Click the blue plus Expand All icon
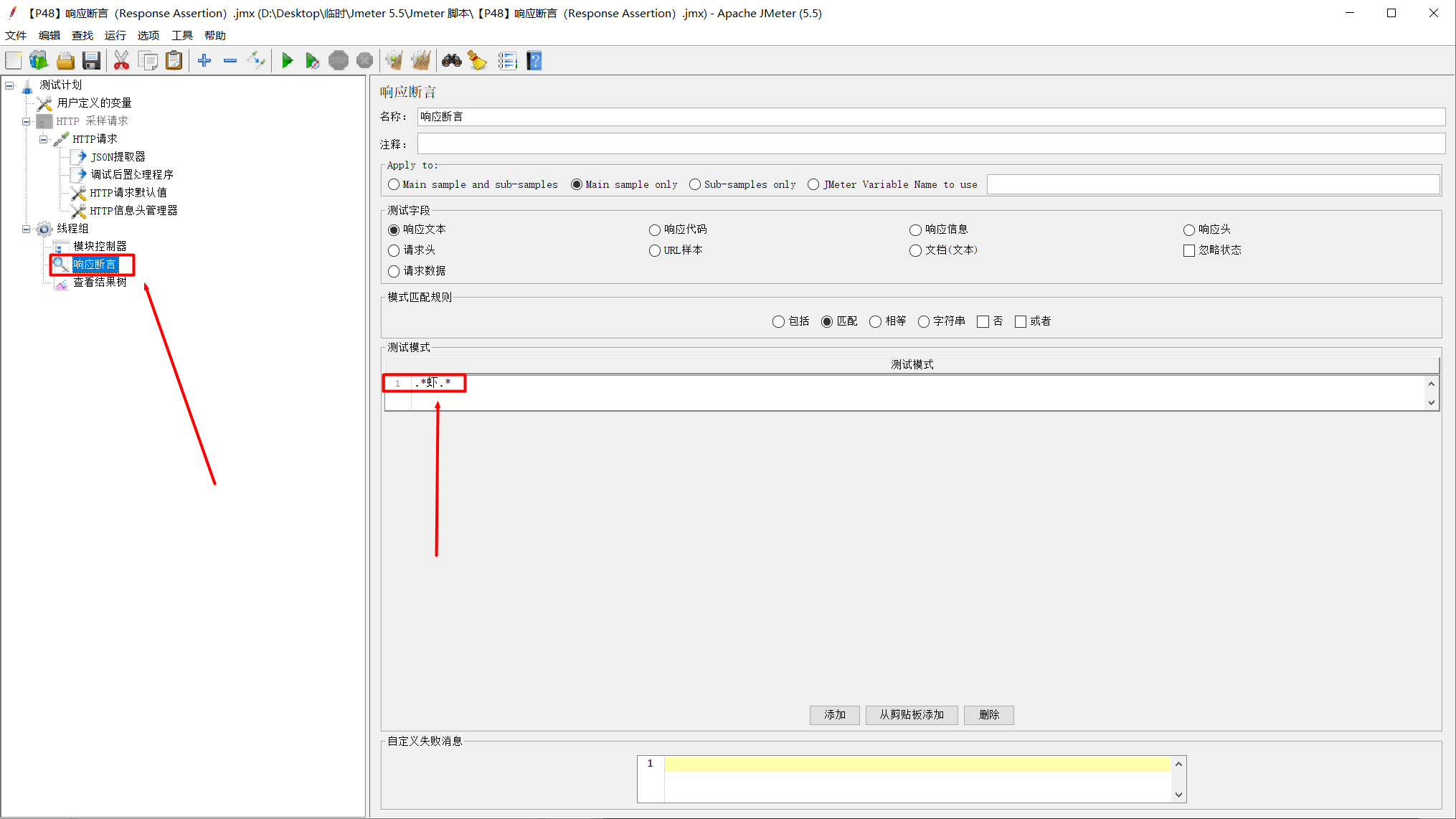This screenshot has height=819, width=1456. [204, 61]
